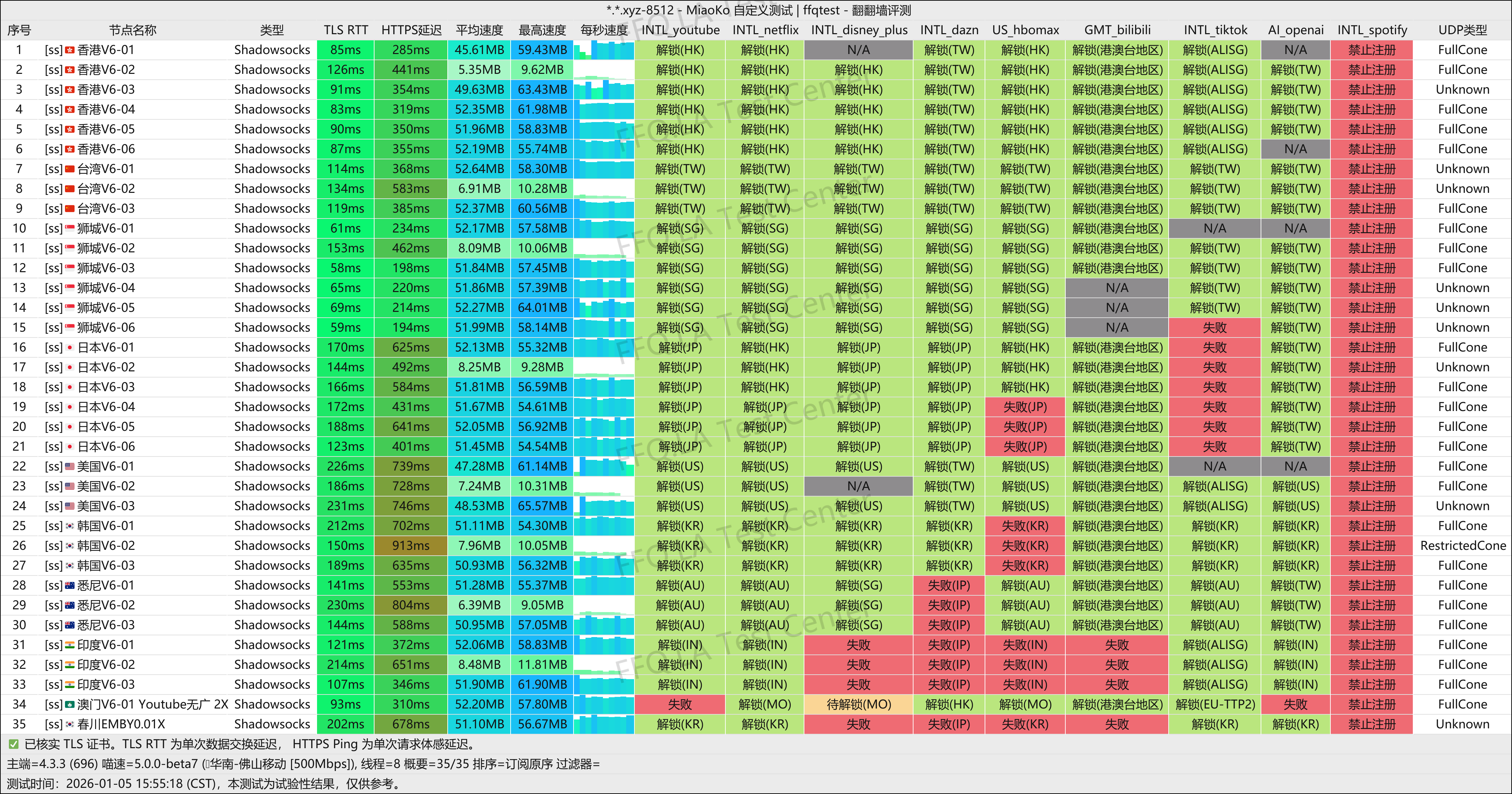Click Hong Kong flag icon beside 香港V6-01
This screenshot has width=1512, height=794.
[x=70, y=51]
